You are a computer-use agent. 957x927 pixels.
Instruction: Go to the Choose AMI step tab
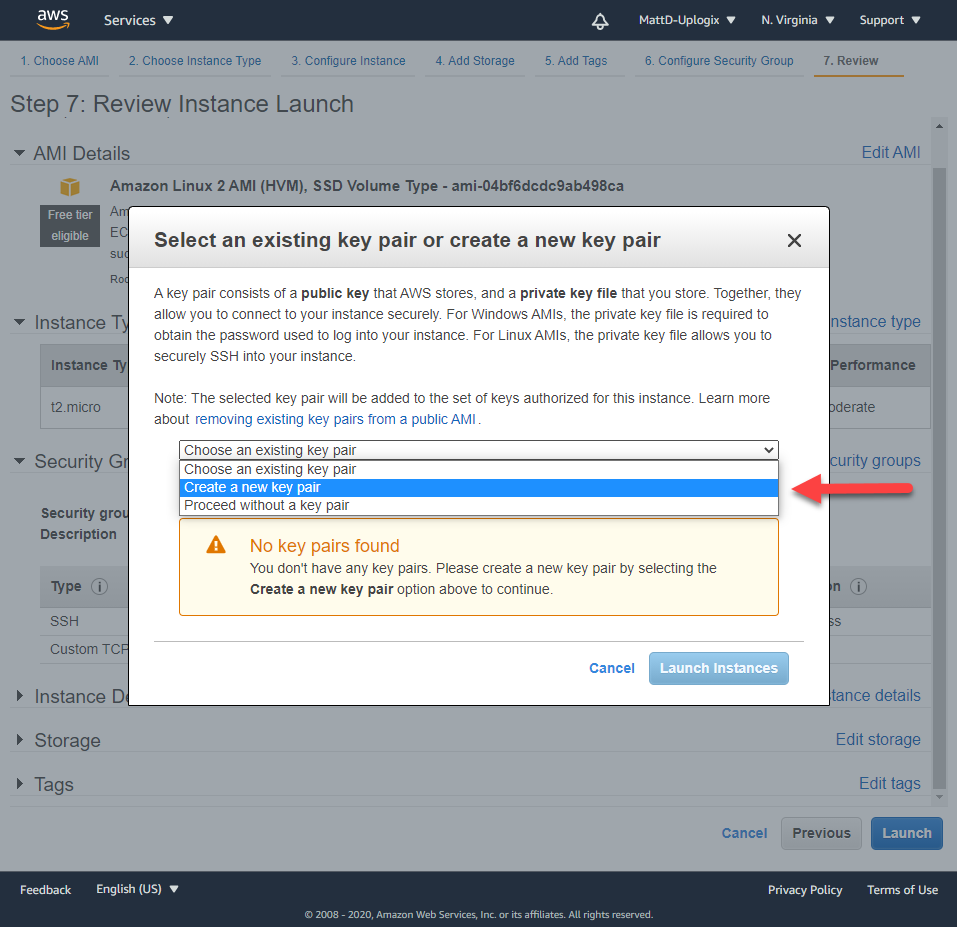60,61
